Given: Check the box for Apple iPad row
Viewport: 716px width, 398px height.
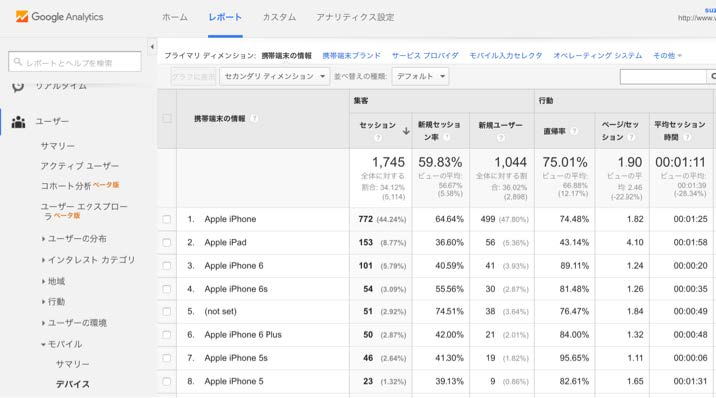Looking at the screenshot, I should (167, 242).
